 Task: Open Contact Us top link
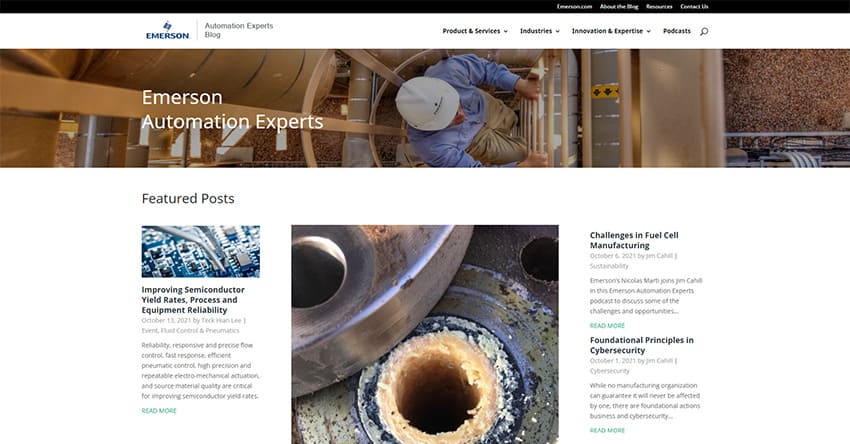click(x=694, y=7)
